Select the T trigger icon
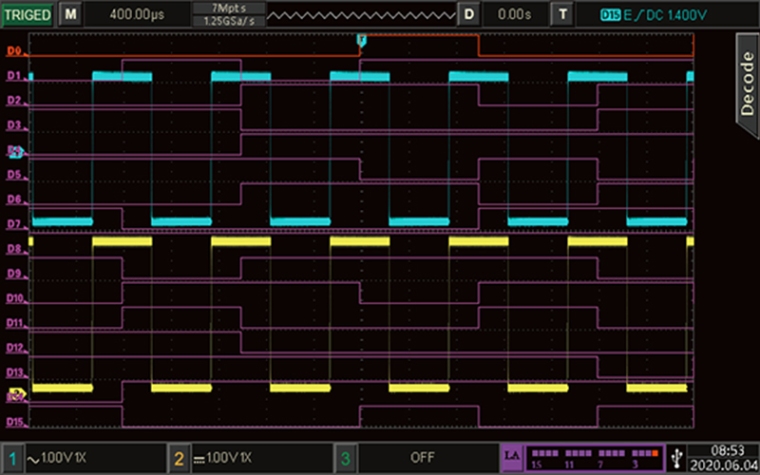 tap(564, 15)
